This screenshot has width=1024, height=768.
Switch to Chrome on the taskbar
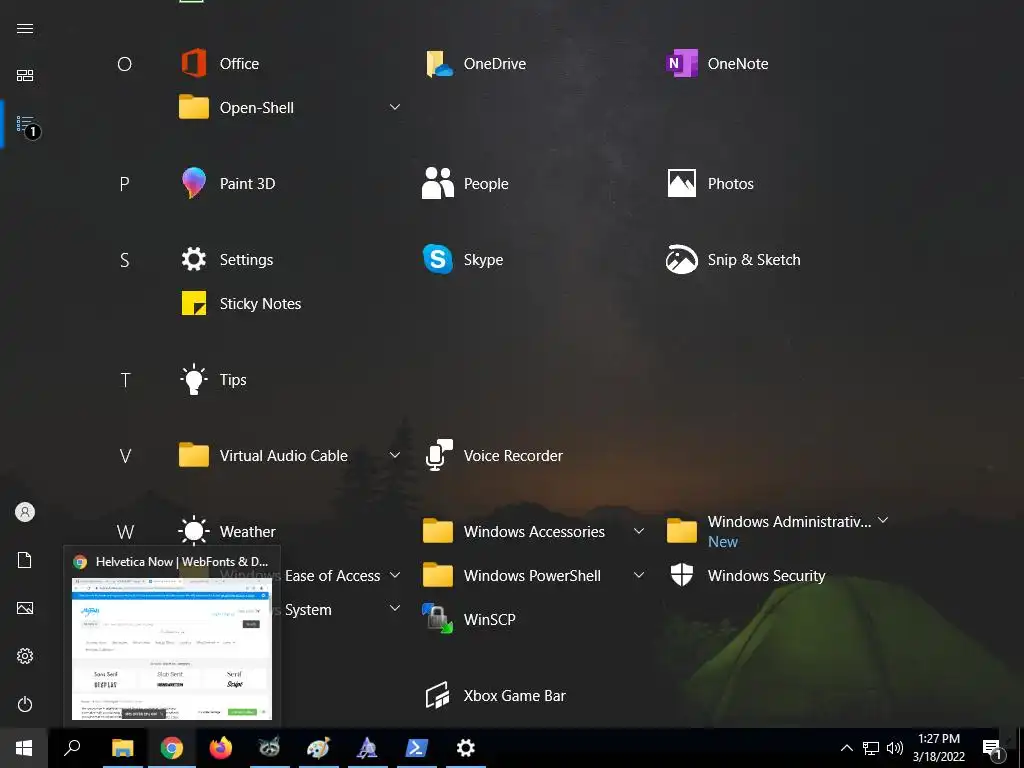pyautogui.click(x=172, y=748)
